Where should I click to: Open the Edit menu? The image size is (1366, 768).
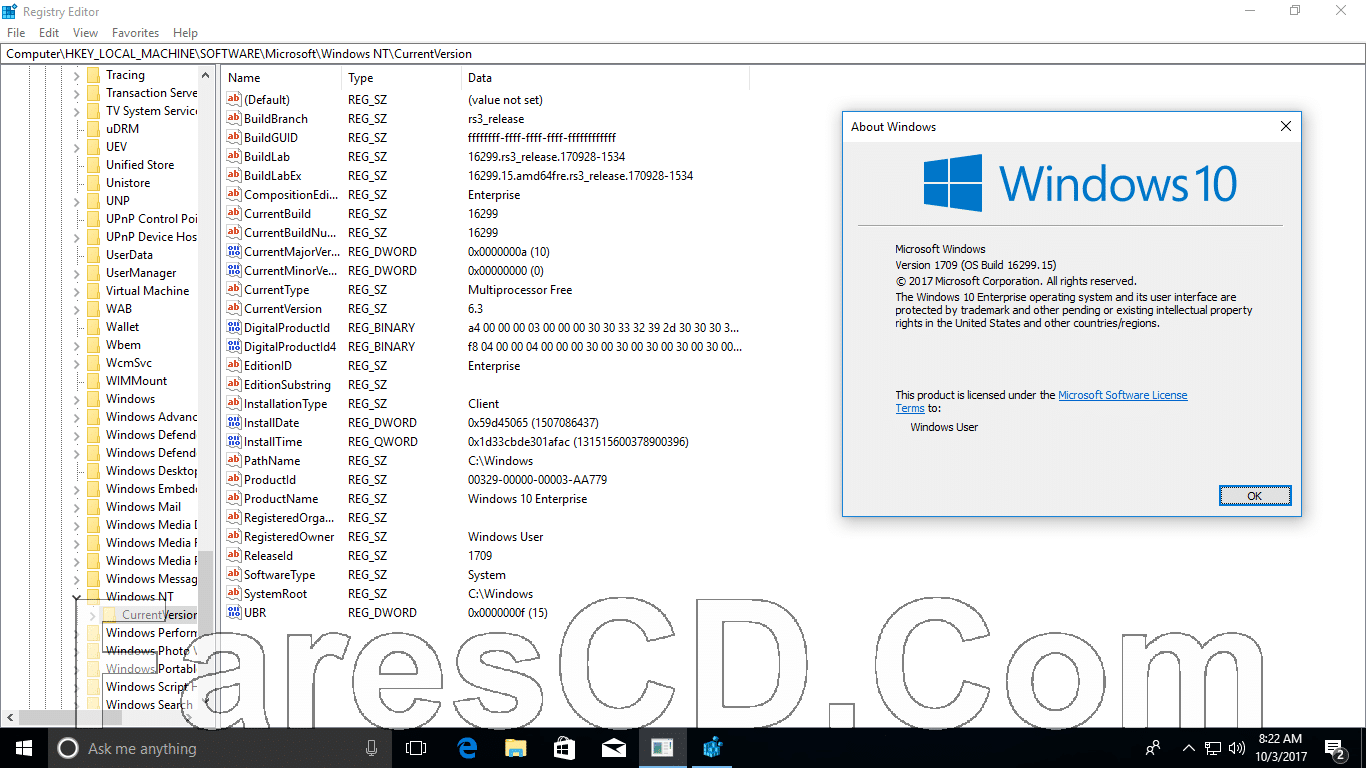pos(49,33)
